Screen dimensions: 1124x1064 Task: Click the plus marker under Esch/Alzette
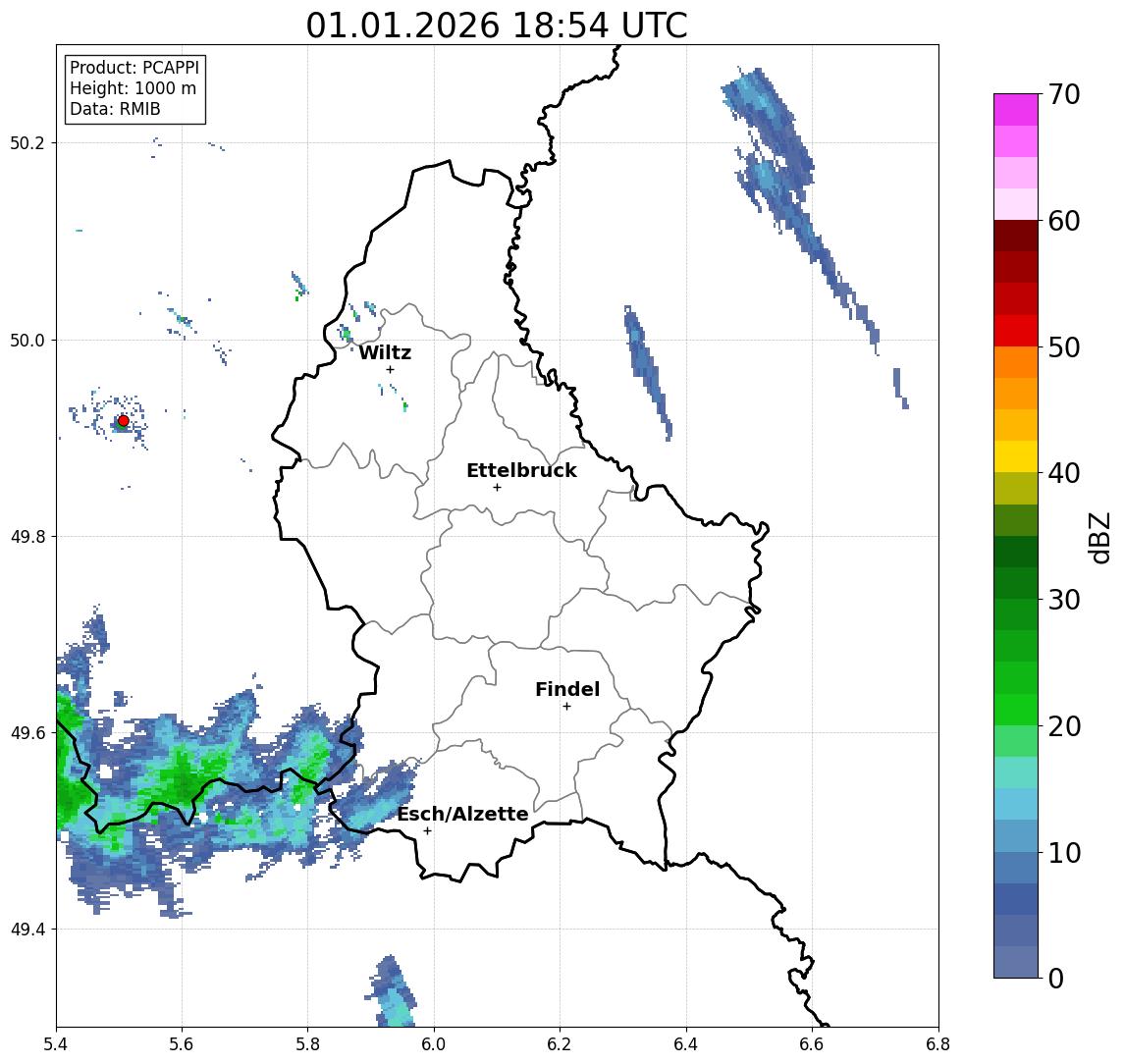click(428, 831)
